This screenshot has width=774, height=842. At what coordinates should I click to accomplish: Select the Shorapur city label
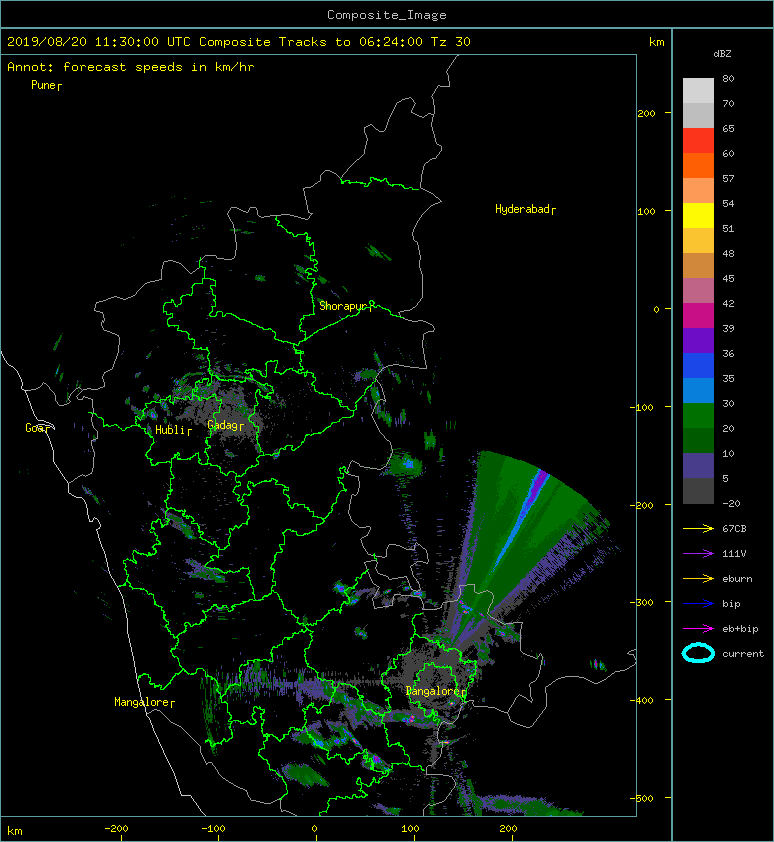[345, 306]
